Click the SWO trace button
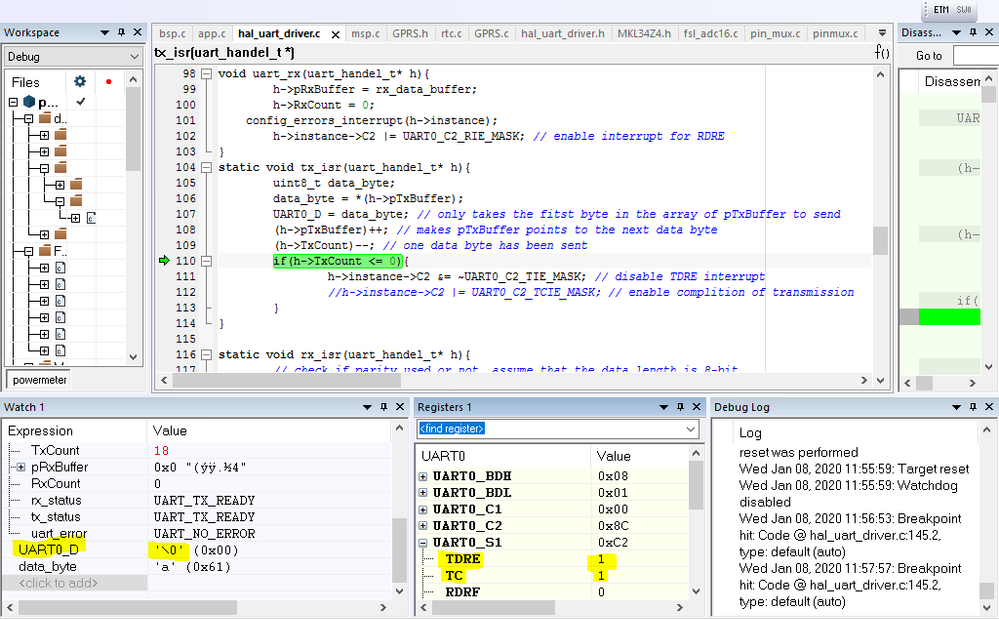 964,9
